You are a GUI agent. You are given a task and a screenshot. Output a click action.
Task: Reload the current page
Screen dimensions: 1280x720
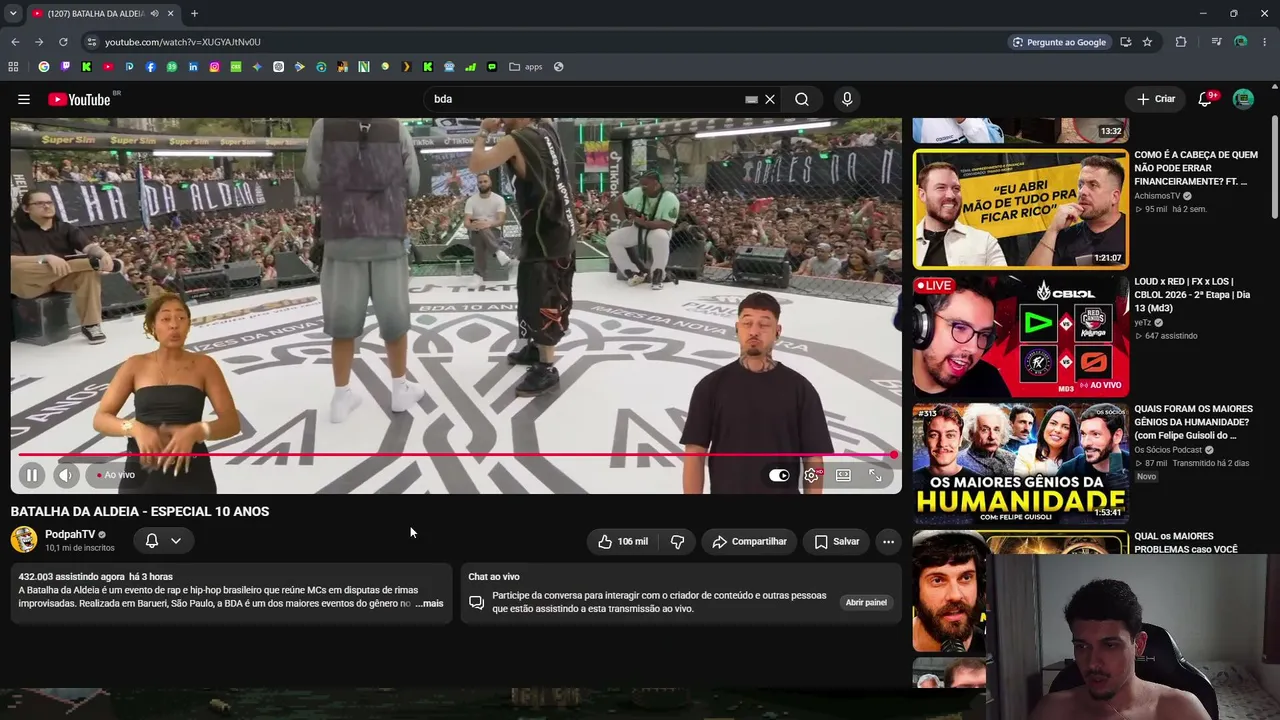(x=63, y=42)
